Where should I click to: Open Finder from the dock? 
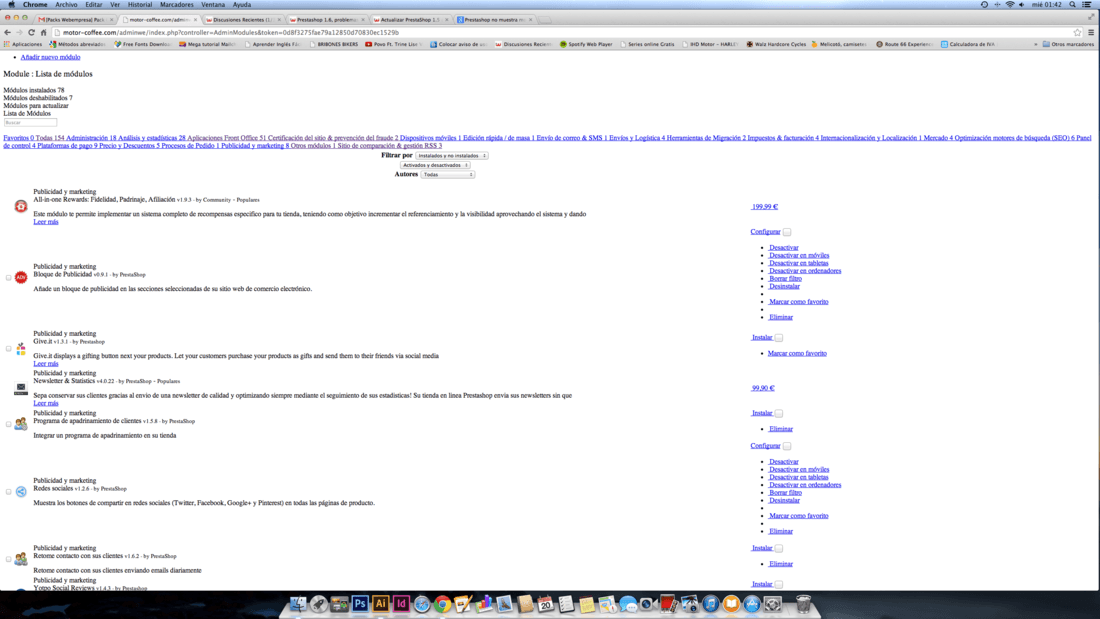297,604
